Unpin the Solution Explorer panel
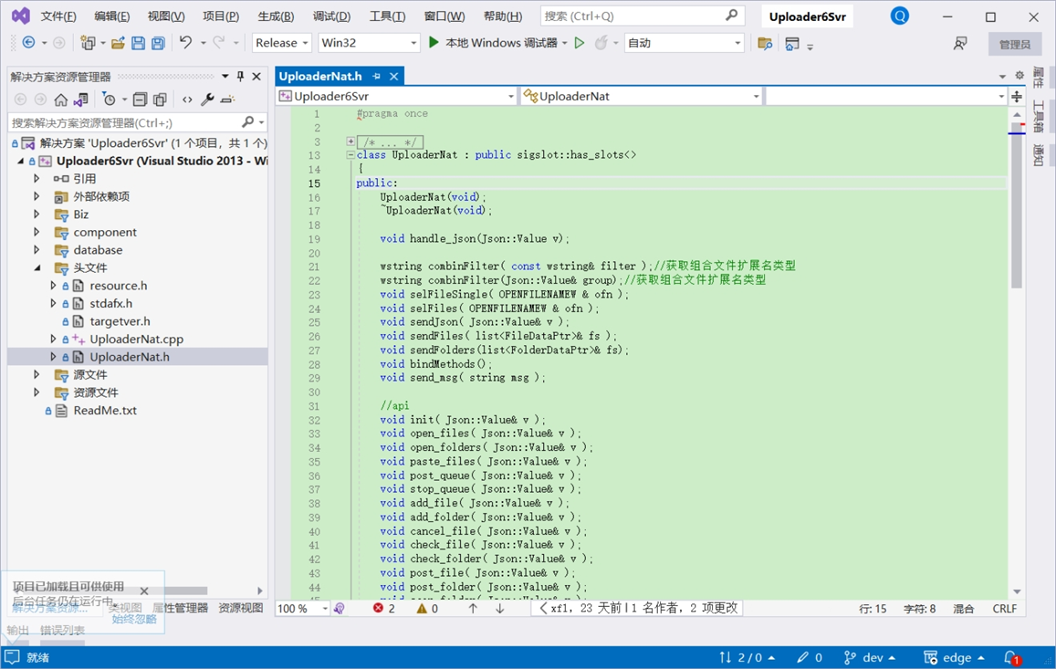Screen dimensions: 1056x669 click(x=240, y=76)
